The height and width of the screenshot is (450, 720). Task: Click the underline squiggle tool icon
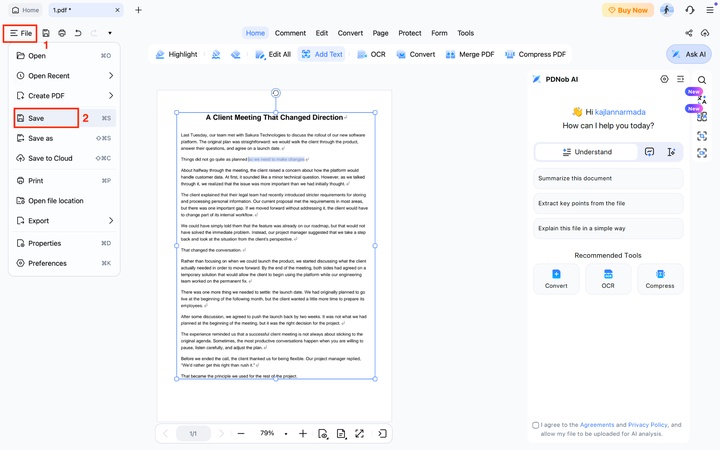[x=216, y=54]
